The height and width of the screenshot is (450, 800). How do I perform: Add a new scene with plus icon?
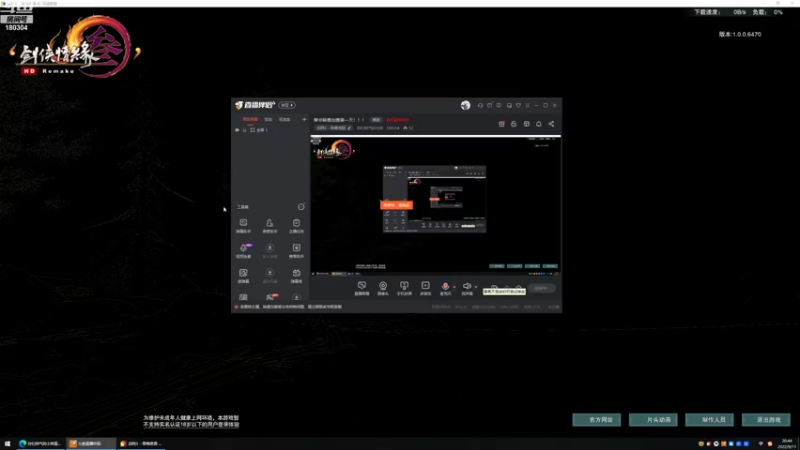tap(304, 119)
